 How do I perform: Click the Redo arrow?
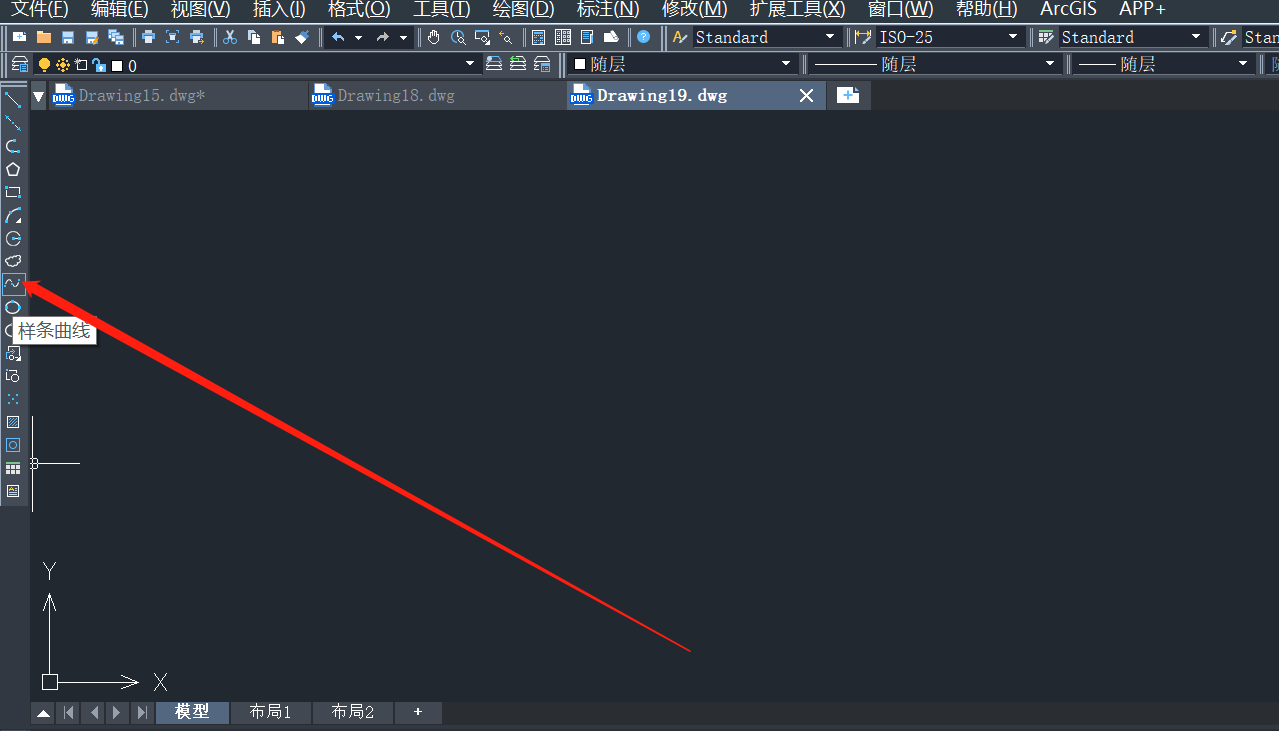[x=383, y=37]
